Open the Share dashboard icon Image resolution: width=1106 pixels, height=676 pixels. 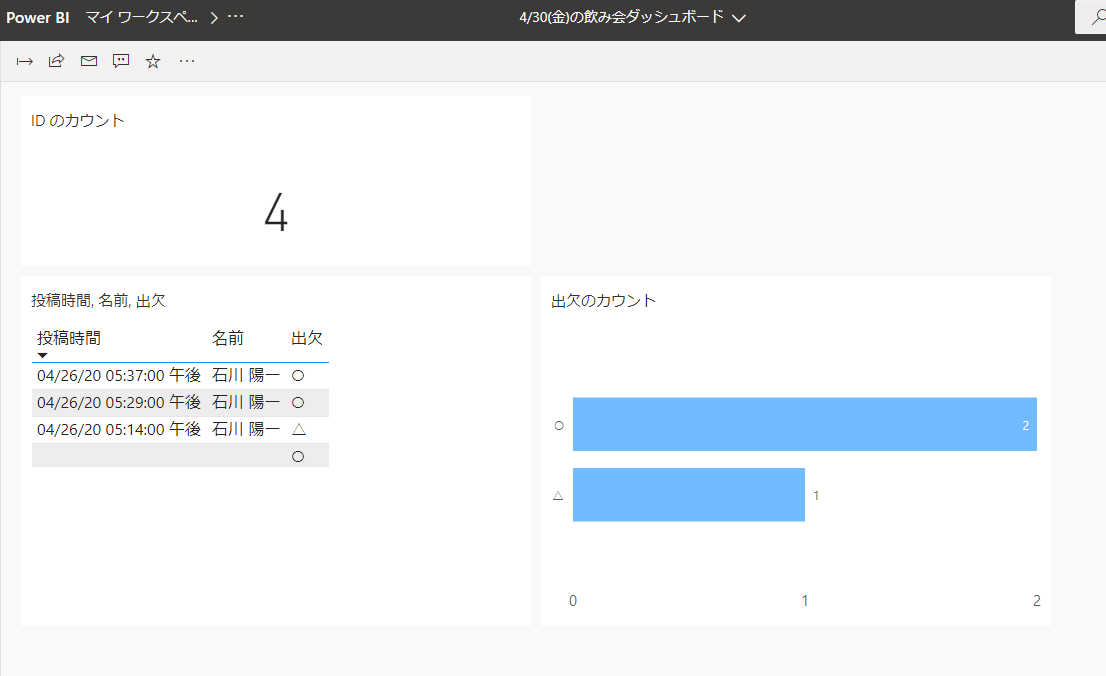click(56, 61)
